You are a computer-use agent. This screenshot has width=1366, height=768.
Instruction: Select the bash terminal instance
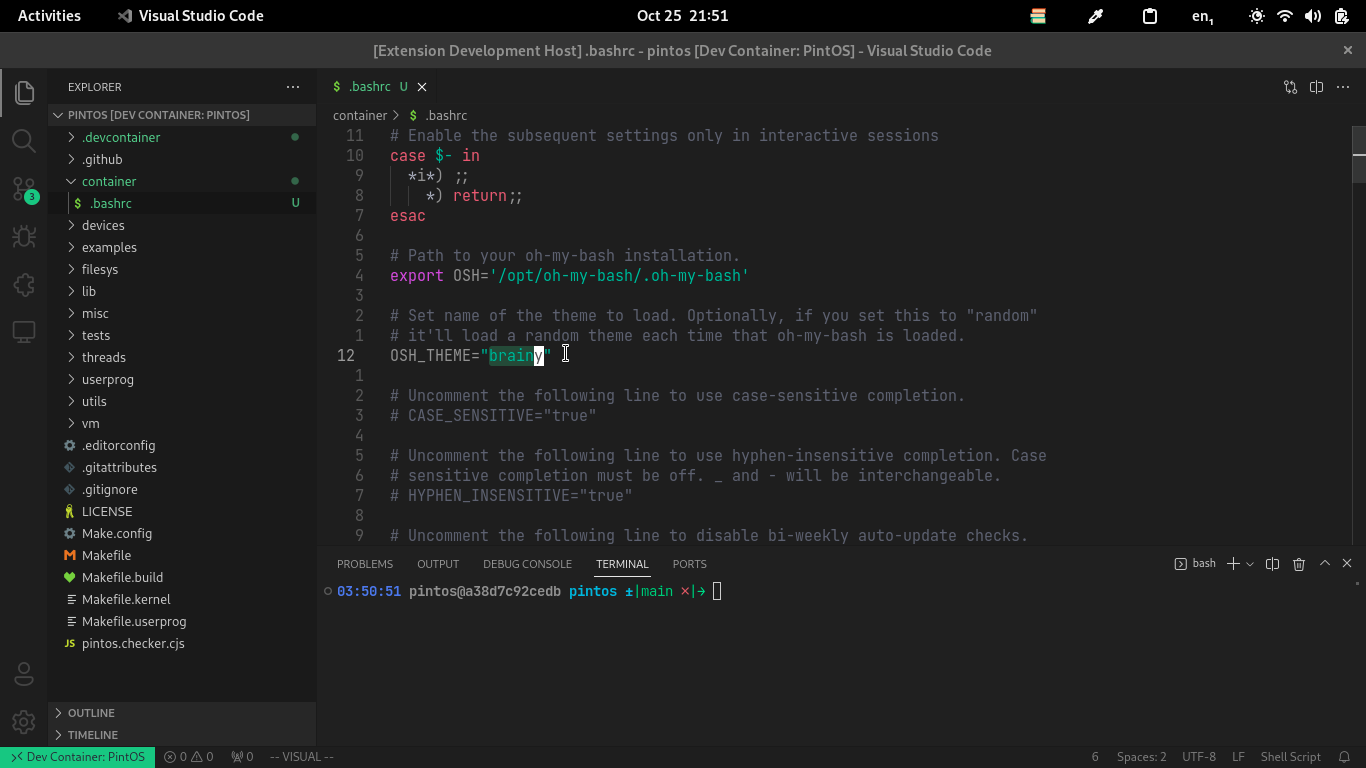pyautogui.click(x=1195, y=564)
